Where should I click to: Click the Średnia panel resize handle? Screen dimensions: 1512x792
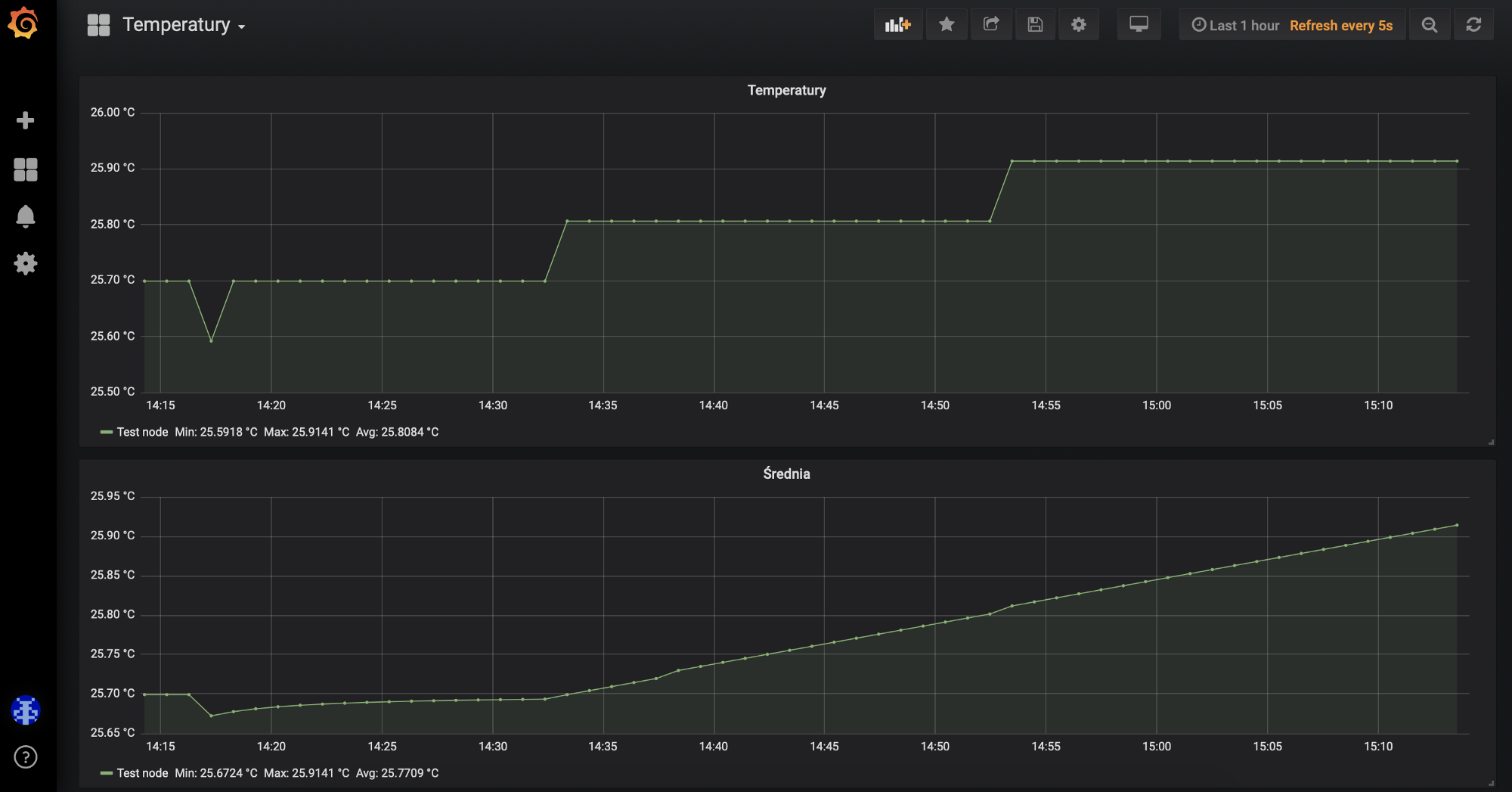point(1491,783)
